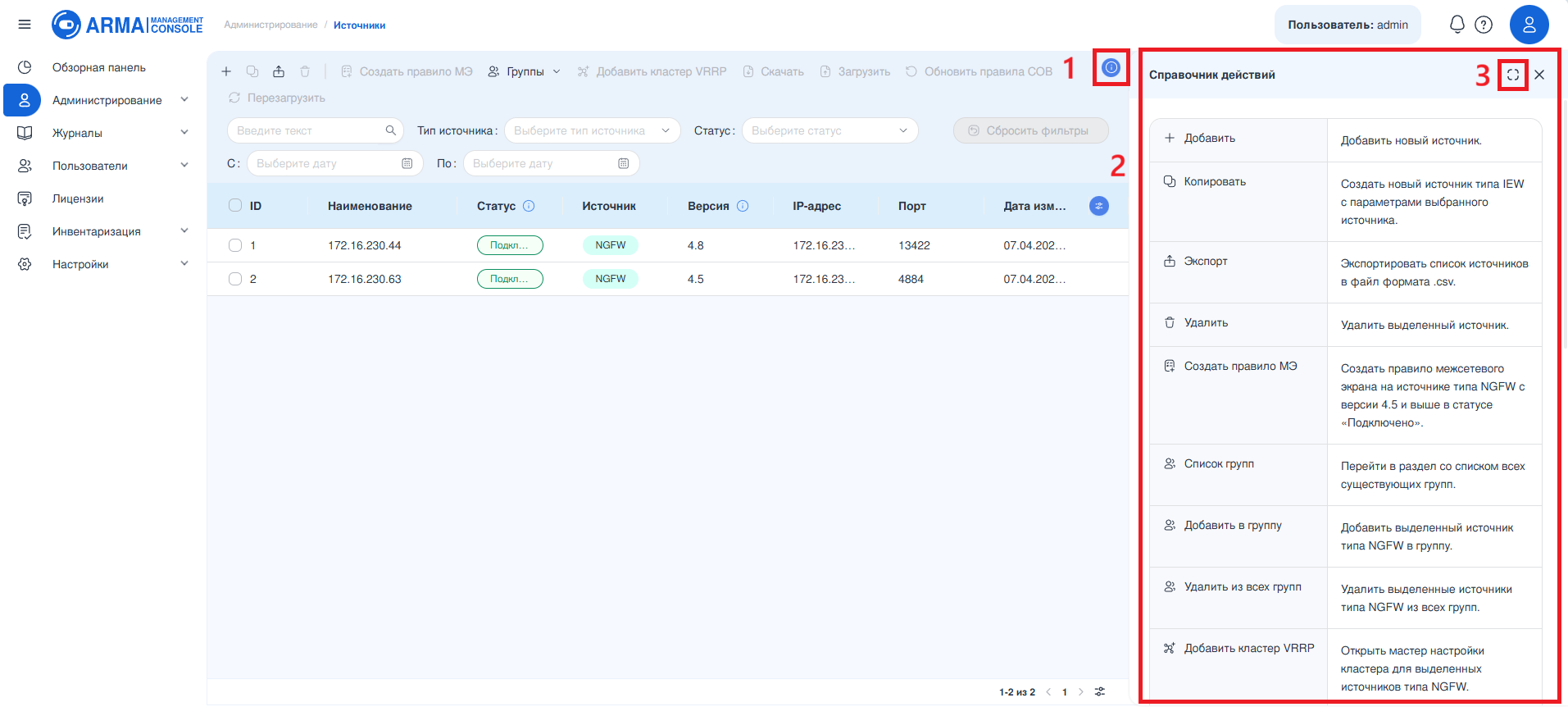Viewport: 1568px width, 707px height.
Task: Click the С start date field
Action: click(x=335, y=163)
